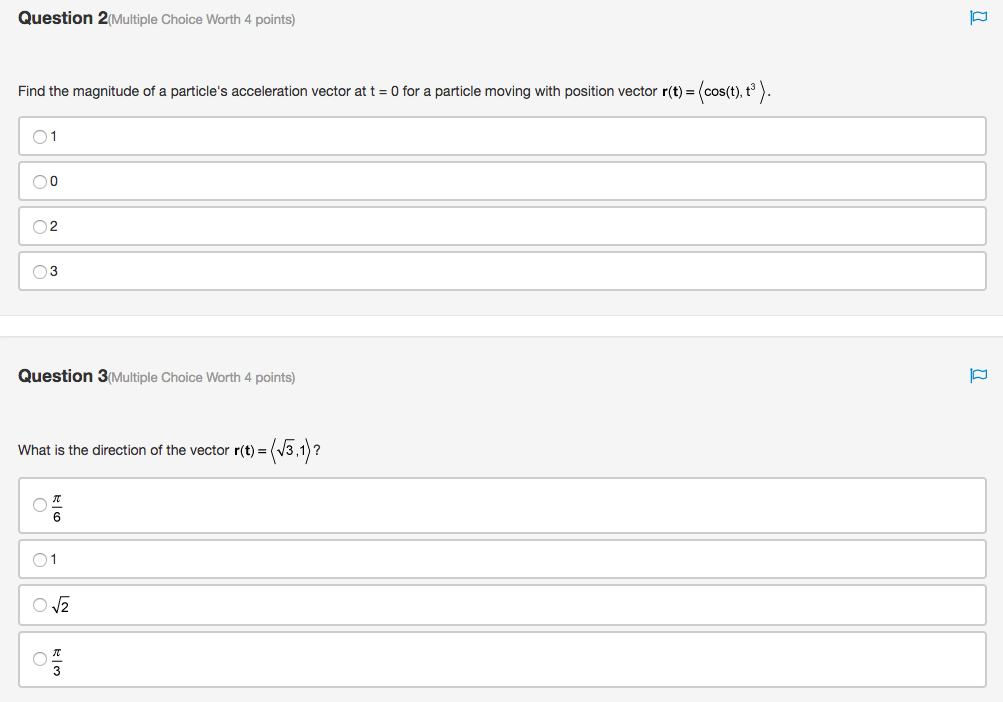Click the Question 2 heading
The image size is (1003, 702).
[x=63, y=19]
